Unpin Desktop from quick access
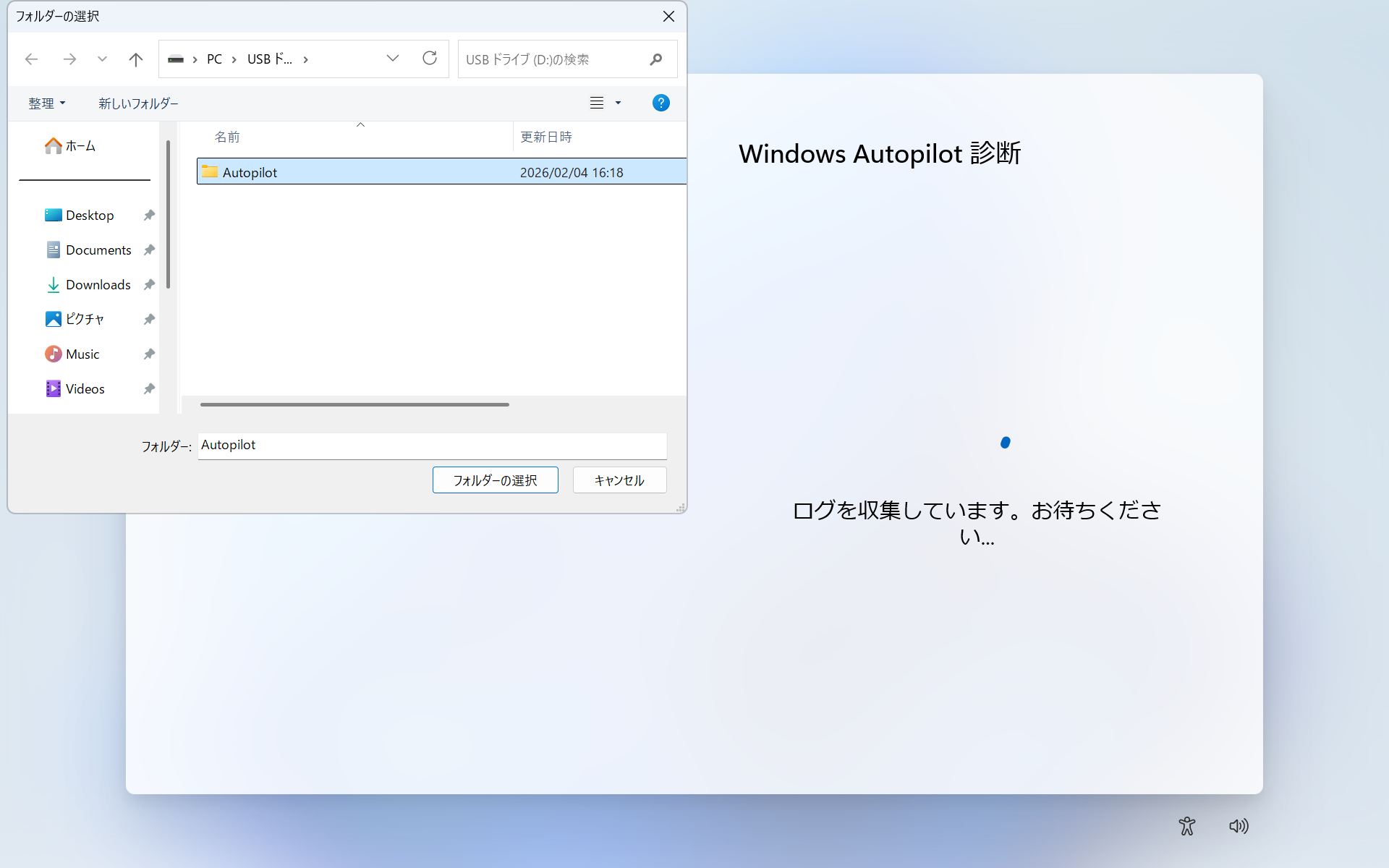This screenshot has width=1389, height=868. pos(149,216)
